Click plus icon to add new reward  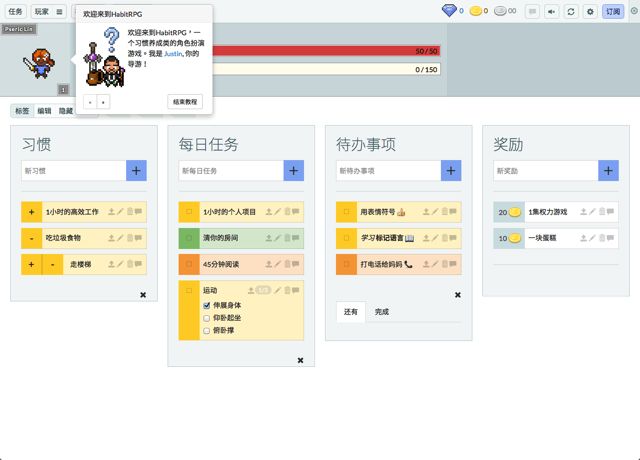tap(609, 171)
